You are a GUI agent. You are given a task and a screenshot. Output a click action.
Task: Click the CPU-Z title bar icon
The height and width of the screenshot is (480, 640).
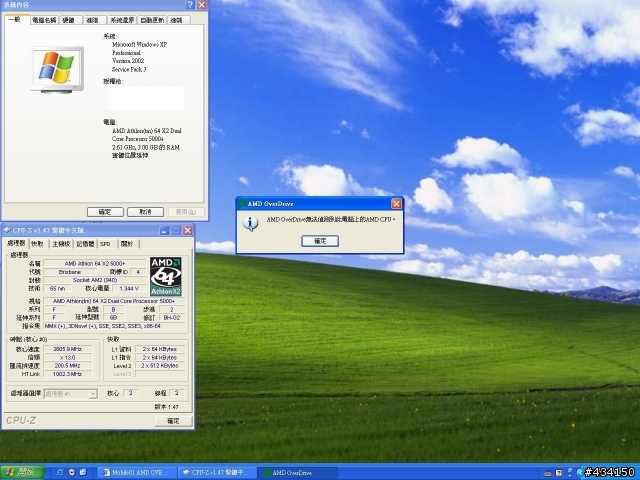click(7, 230)
